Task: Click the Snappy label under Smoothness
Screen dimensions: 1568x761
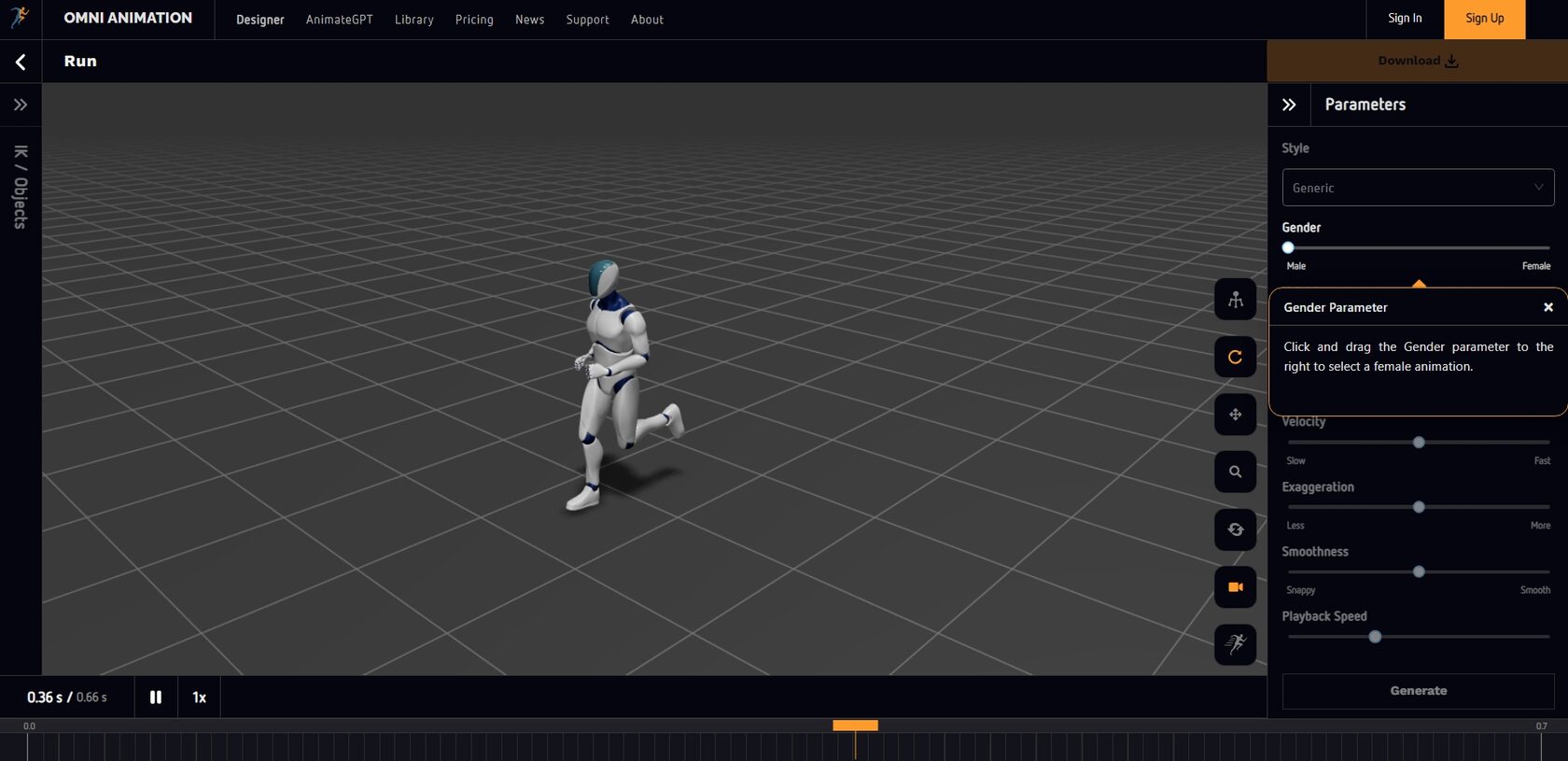Action: click(1301, 590)
